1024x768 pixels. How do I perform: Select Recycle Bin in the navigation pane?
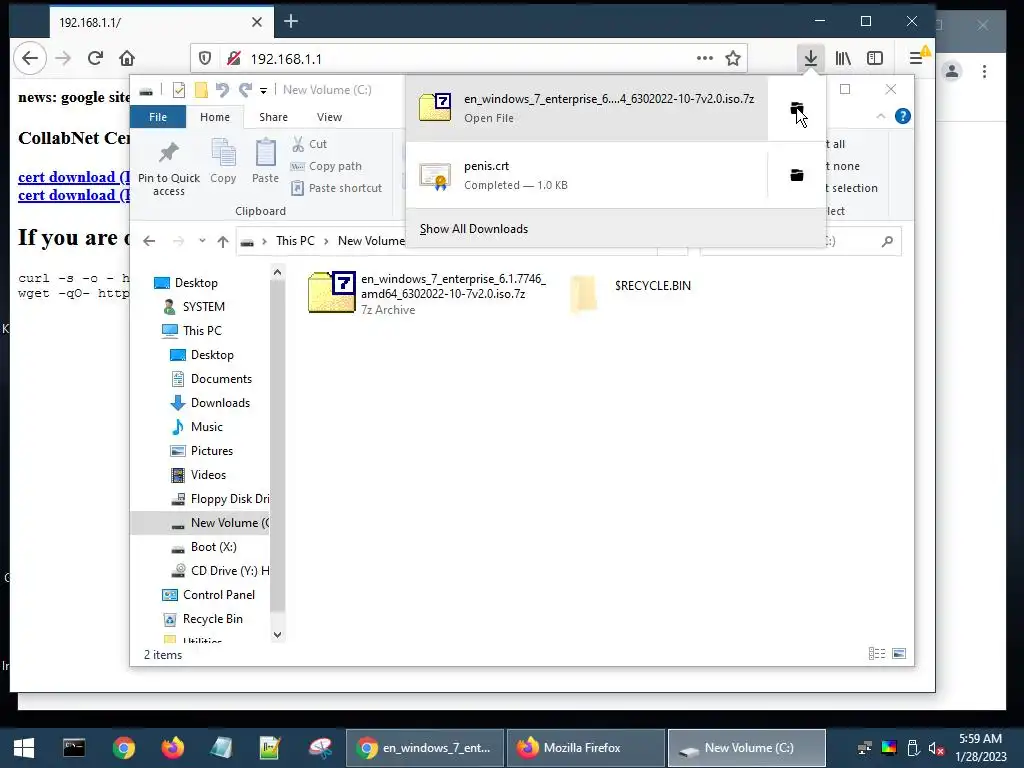pyautogui.click(x=202, y=619)
